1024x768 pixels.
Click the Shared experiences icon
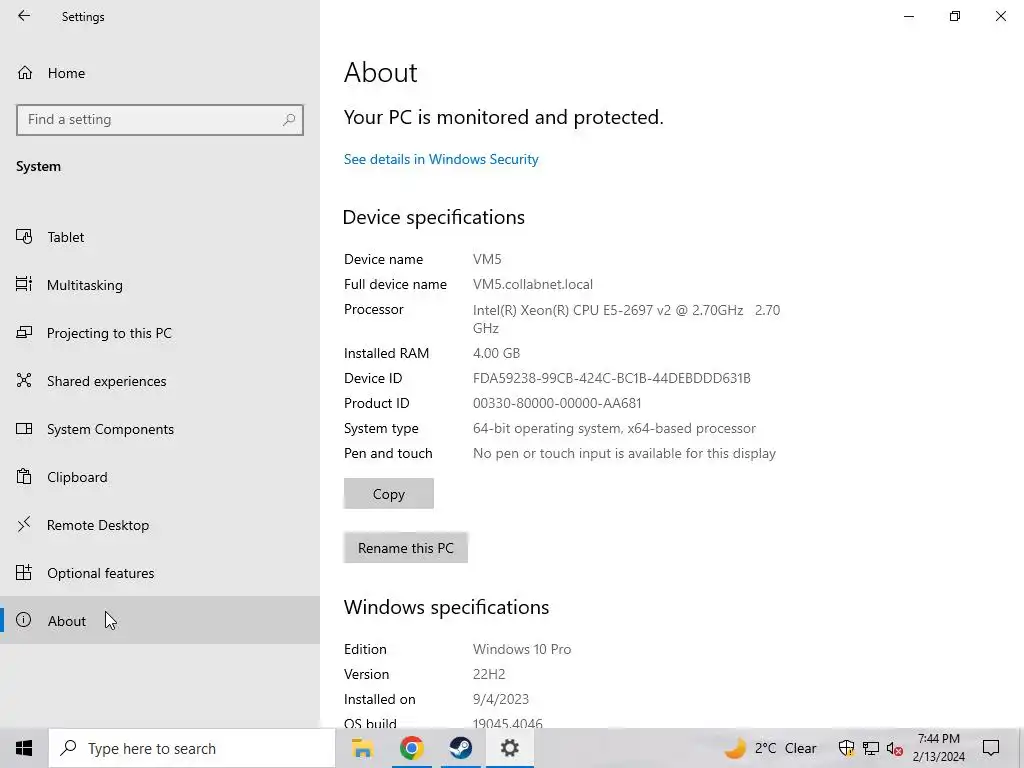24,380
